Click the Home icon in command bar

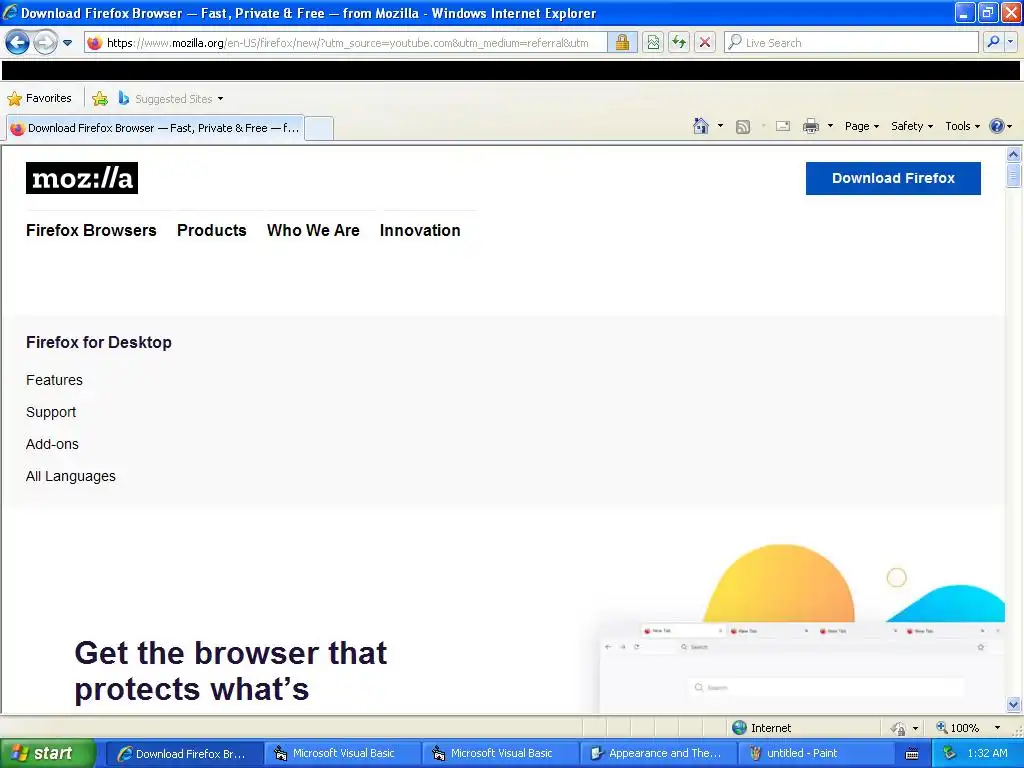(x=701, y=126)
